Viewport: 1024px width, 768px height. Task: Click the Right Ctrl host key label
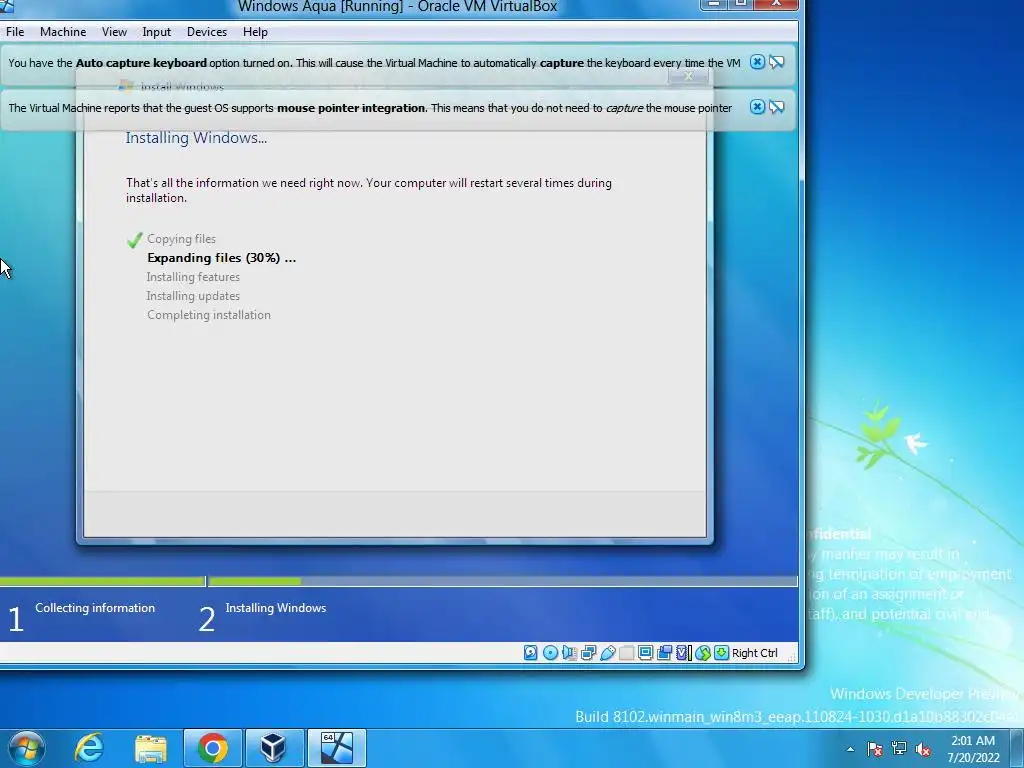(754, 652)
